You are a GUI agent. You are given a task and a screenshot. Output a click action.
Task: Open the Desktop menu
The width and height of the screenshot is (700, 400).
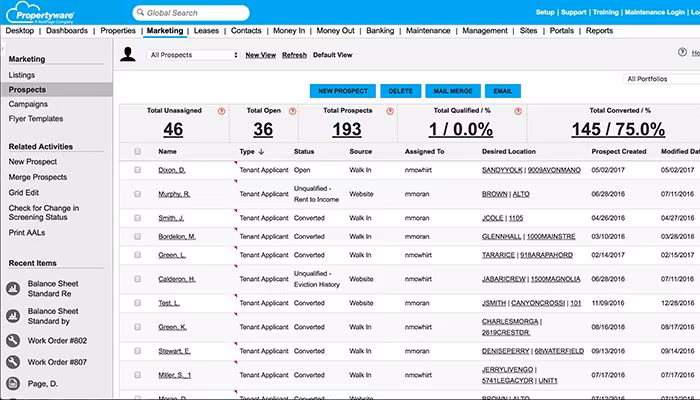tap(20, 31)
